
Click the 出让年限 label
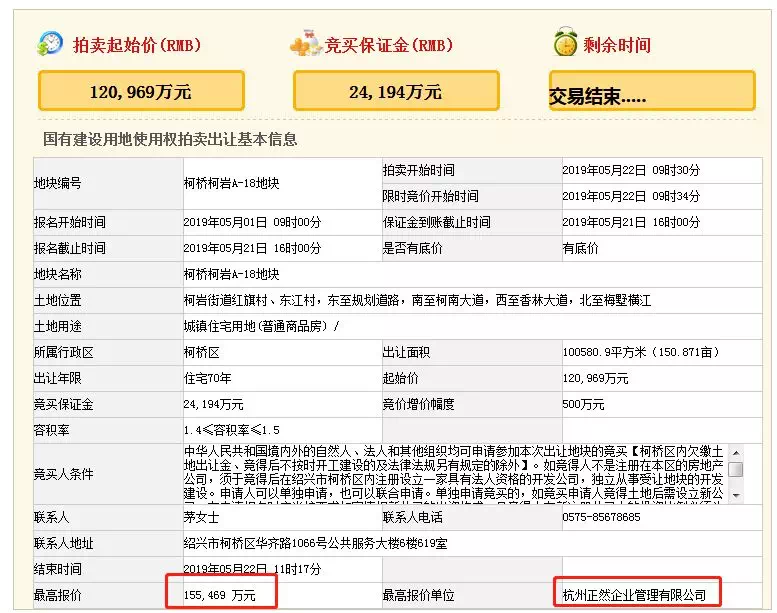click(x=57, y=379)
